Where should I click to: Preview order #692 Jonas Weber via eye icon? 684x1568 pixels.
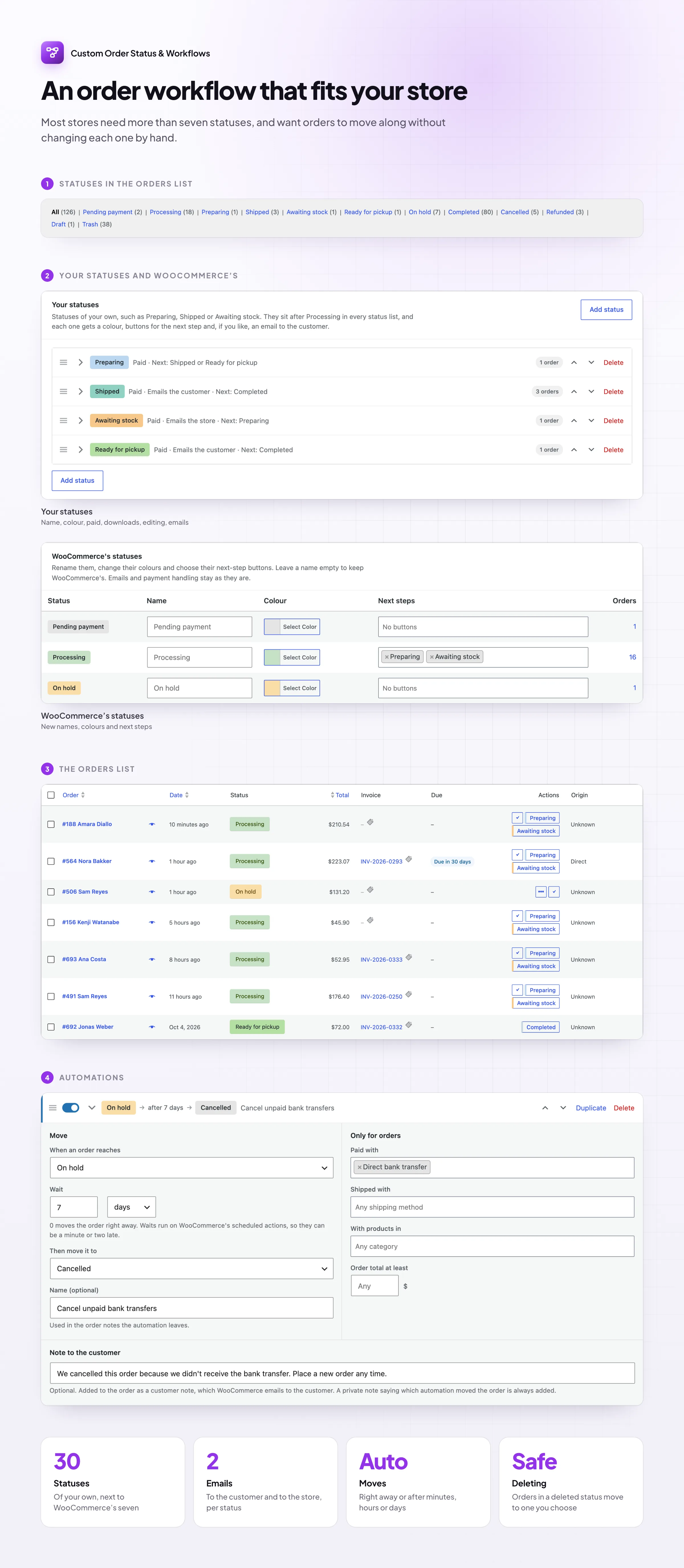152,1027
